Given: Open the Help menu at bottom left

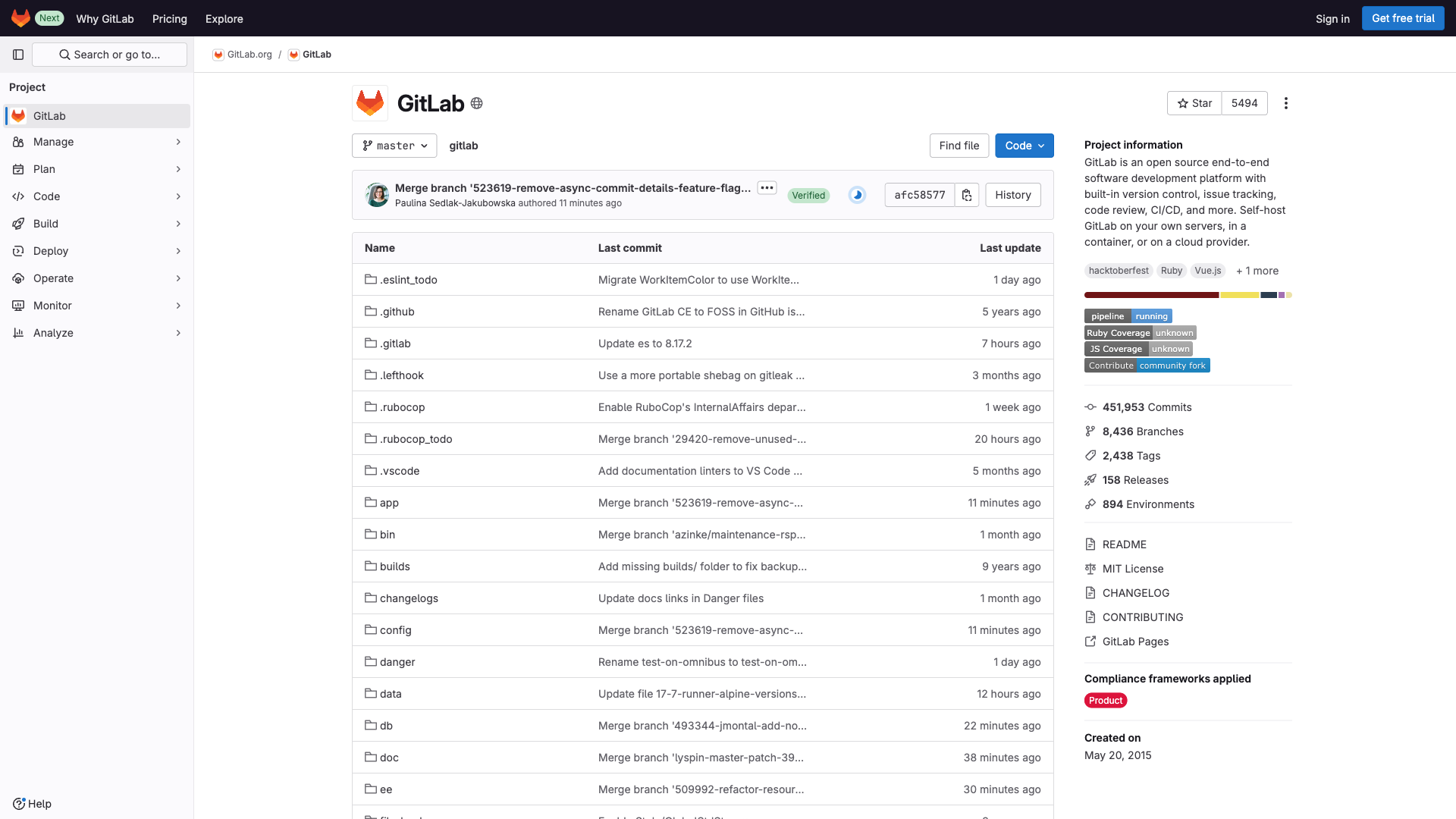Looking at the screenshot, I should pyautogui.click(x=33, y=803).
